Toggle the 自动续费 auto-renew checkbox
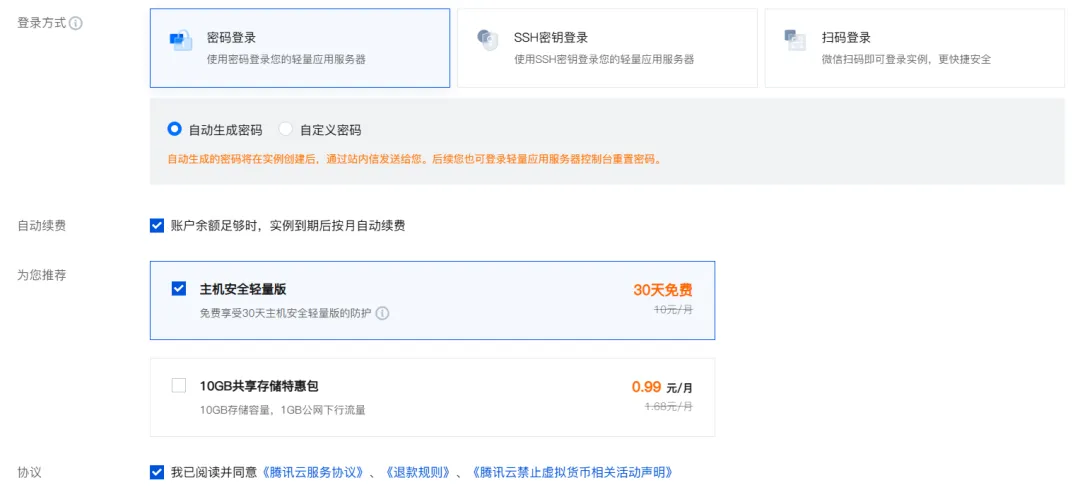This screenshot has height=502, width=1080. [x=157, y=225]
